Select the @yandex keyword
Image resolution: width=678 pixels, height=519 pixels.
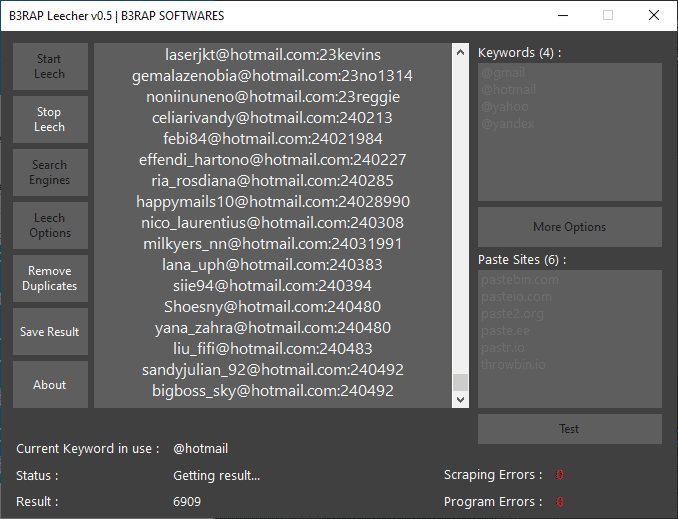point(508,124)
